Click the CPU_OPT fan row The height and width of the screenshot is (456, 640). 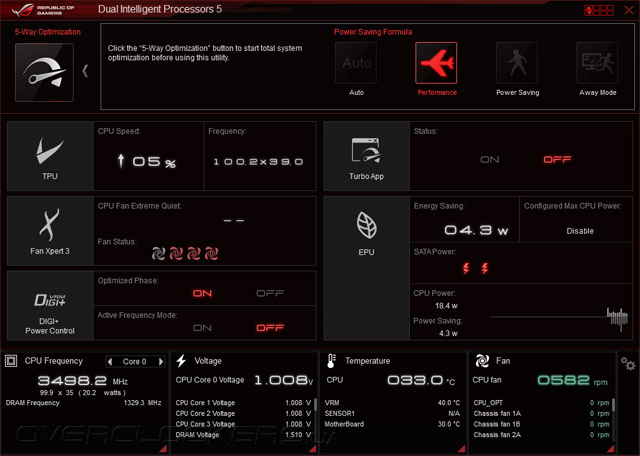point(541,403)
